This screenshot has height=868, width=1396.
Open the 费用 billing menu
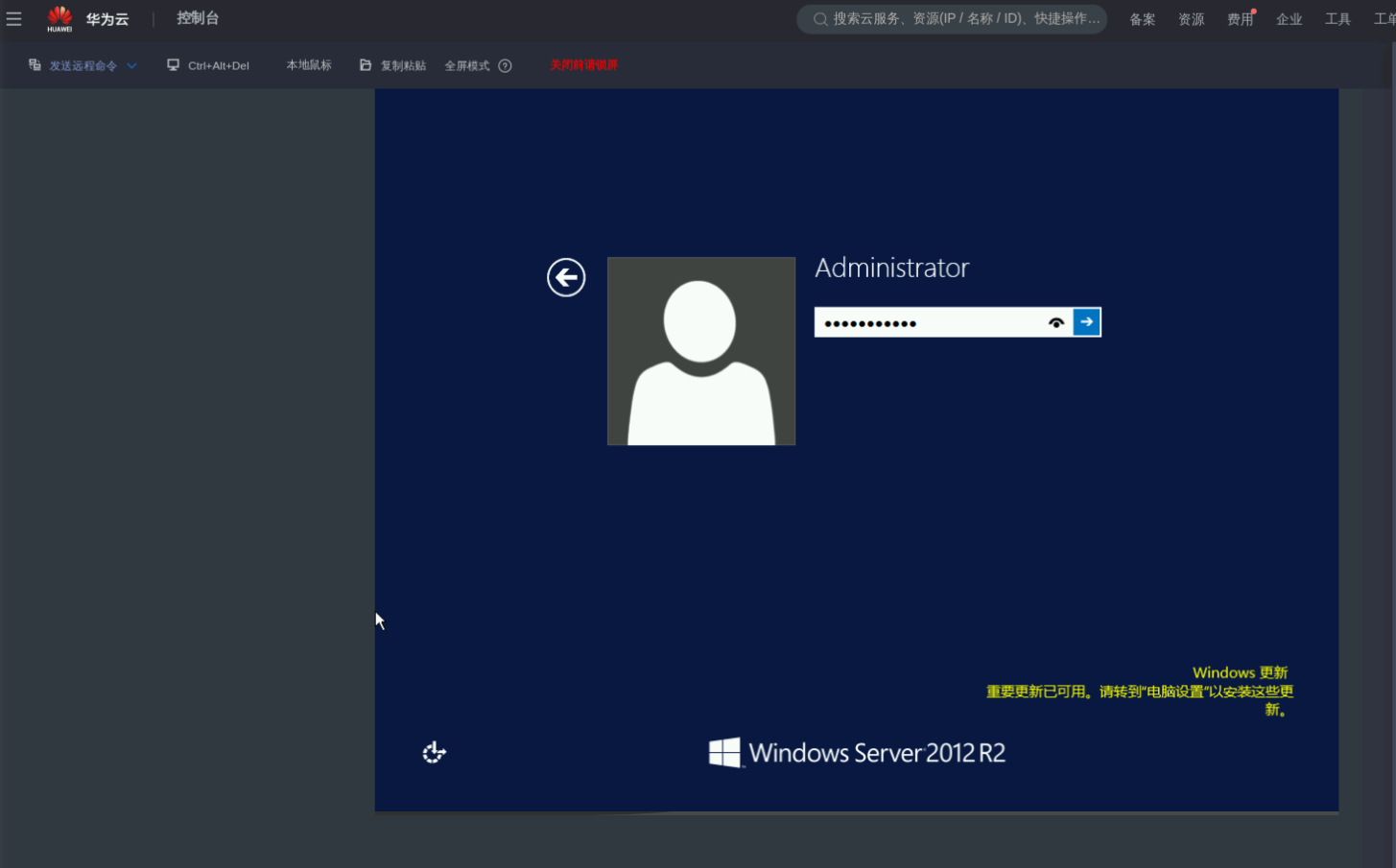1240,19
